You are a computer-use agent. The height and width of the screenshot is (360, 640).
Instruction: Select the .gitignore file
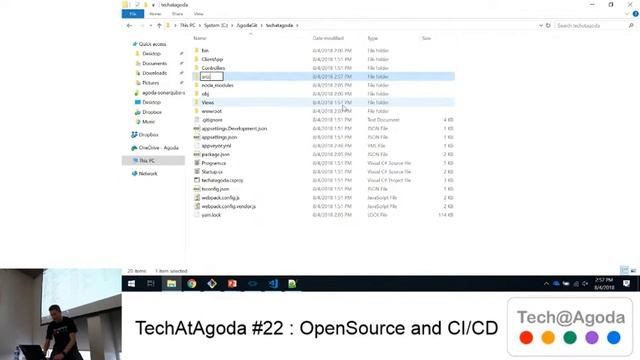click(x=212, y=120)
